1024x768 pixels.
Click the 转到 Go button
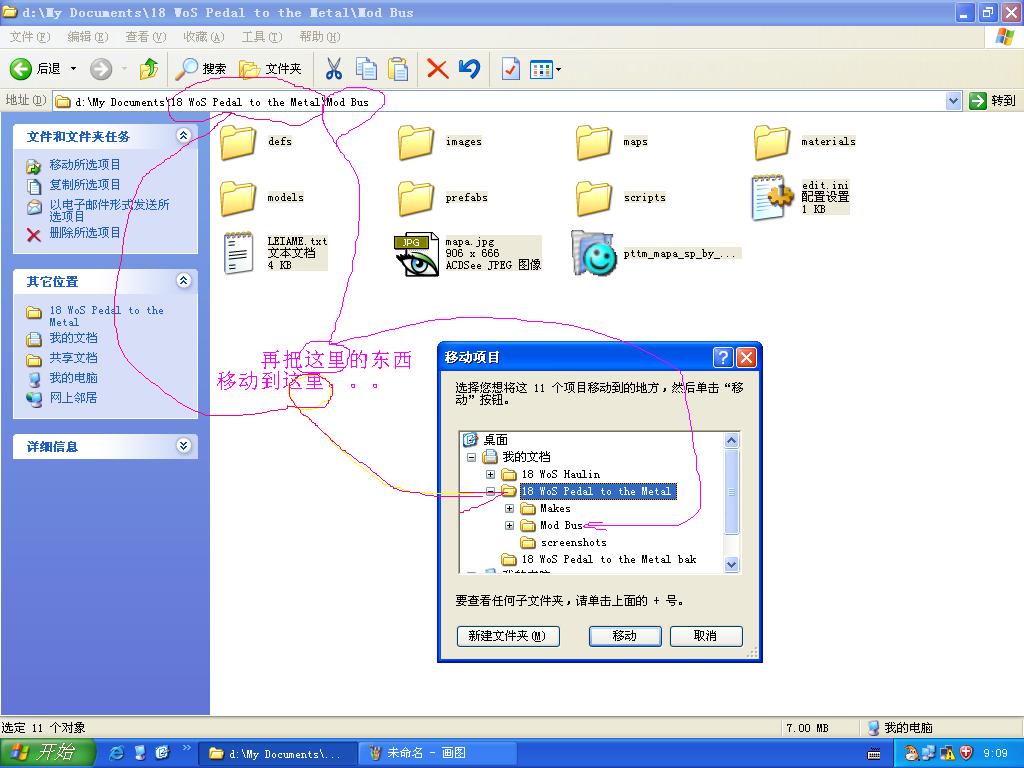point(993,101)
